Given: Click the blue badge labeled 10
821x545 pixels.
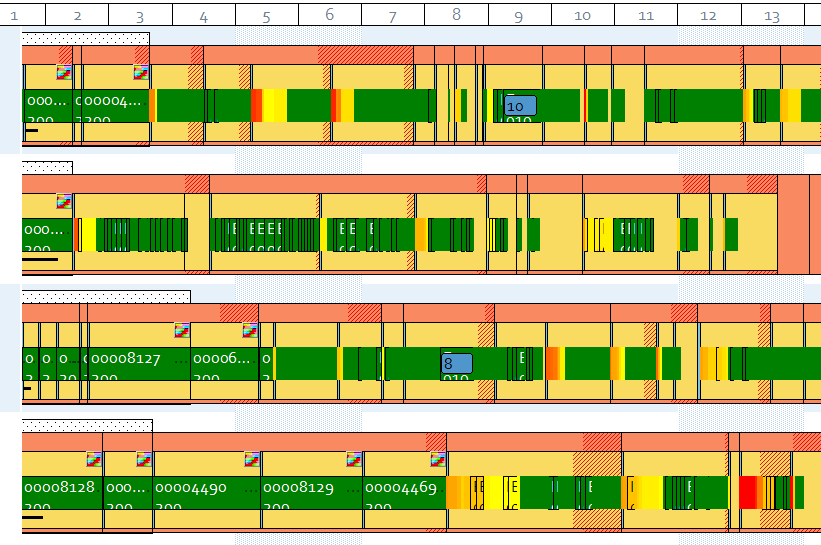Looking at the screenshot, I should [x=520, y=106].
